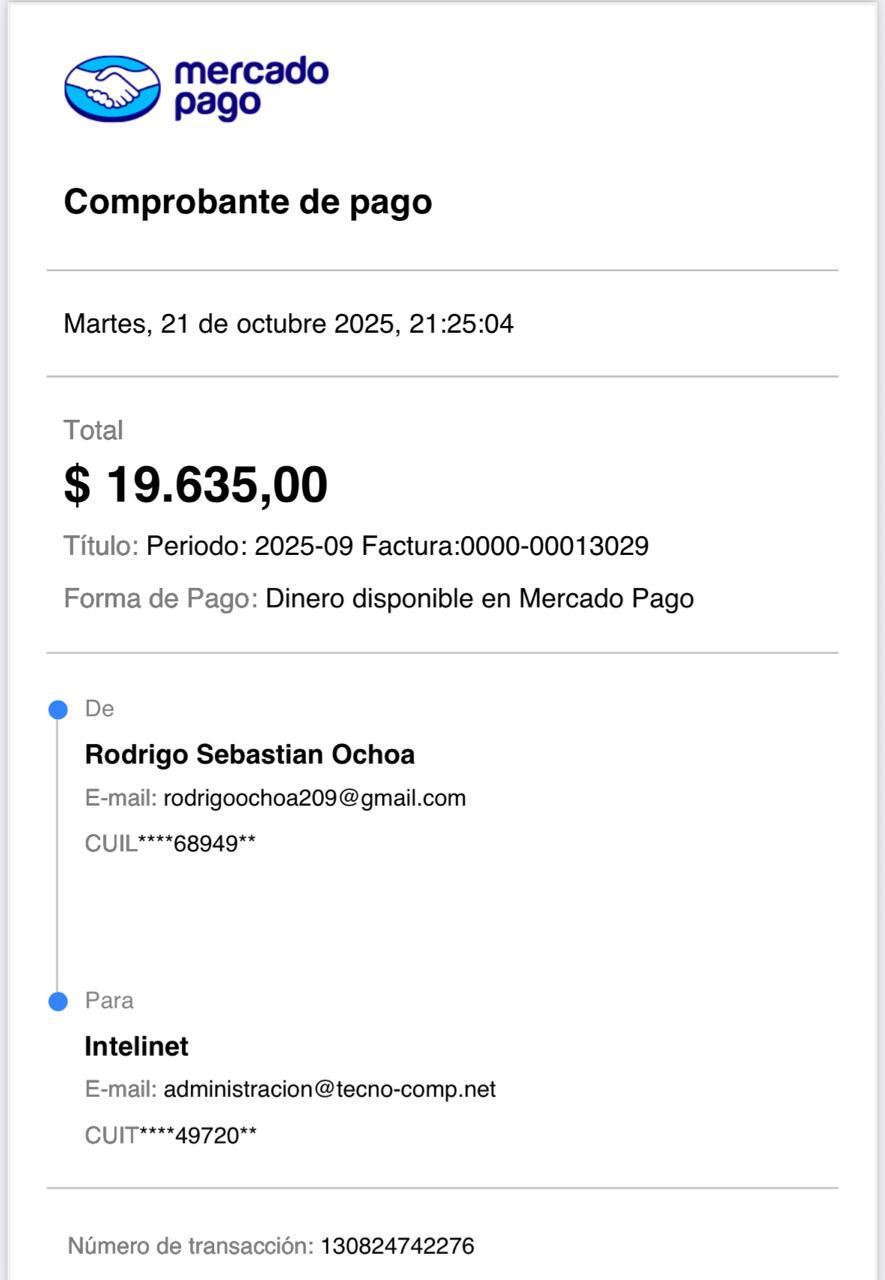885x1280 pixels.
Task: Select Dinero disponible en Mercado Pago text
Action: click(x=479, y=599)
